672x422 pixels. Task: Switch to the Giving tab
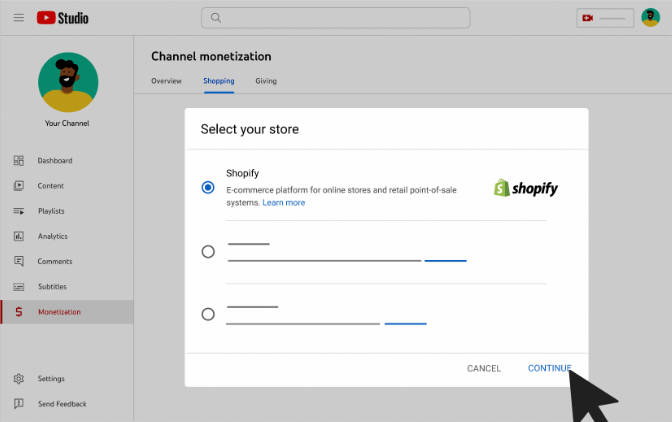[x=266, y=81]
